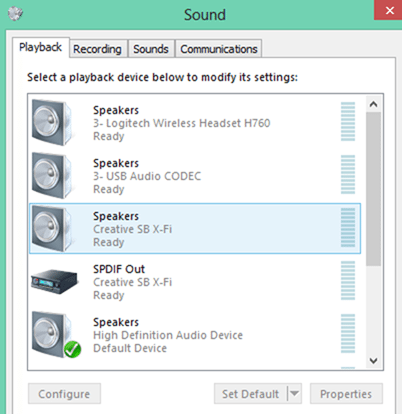The image size is (402, 414).
Task: Go to the Communications tab
Action: pos(219,49)
